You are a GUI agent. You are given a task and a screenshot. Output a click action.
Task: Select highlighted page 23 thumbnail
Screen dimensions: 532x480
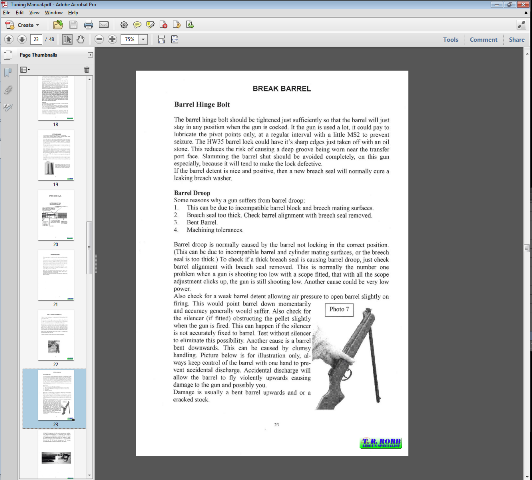56,395
